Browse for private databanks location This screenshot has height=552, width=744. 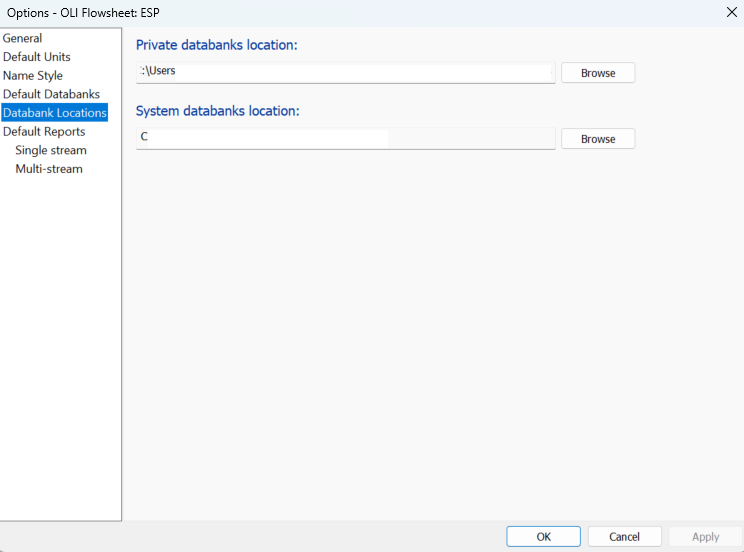click(x=598, y=73)
